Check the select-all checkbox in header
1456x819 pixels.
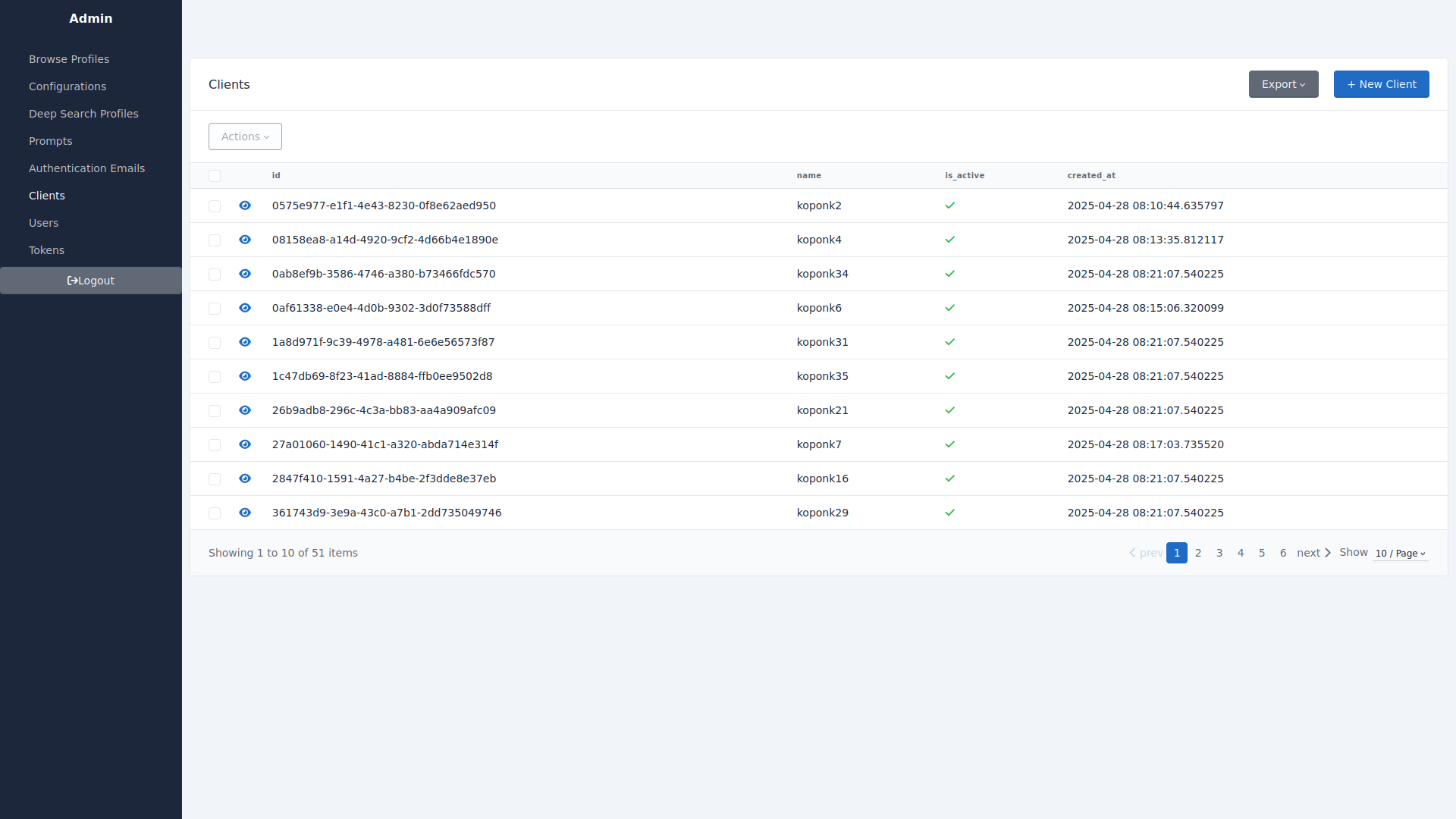point(215,176)
